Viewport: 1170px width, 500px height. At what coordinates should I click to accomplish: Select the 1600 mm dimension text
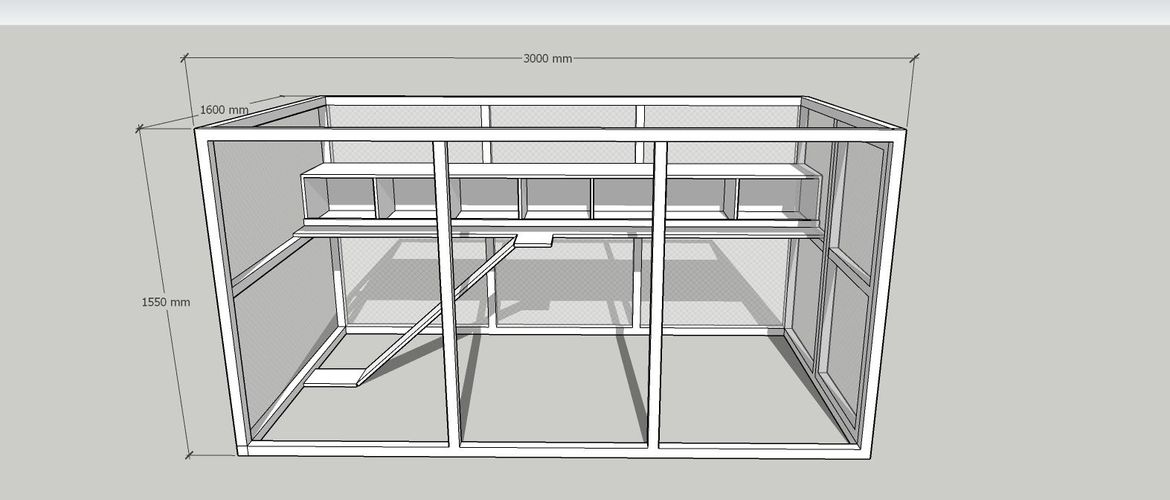pos(223,110)
